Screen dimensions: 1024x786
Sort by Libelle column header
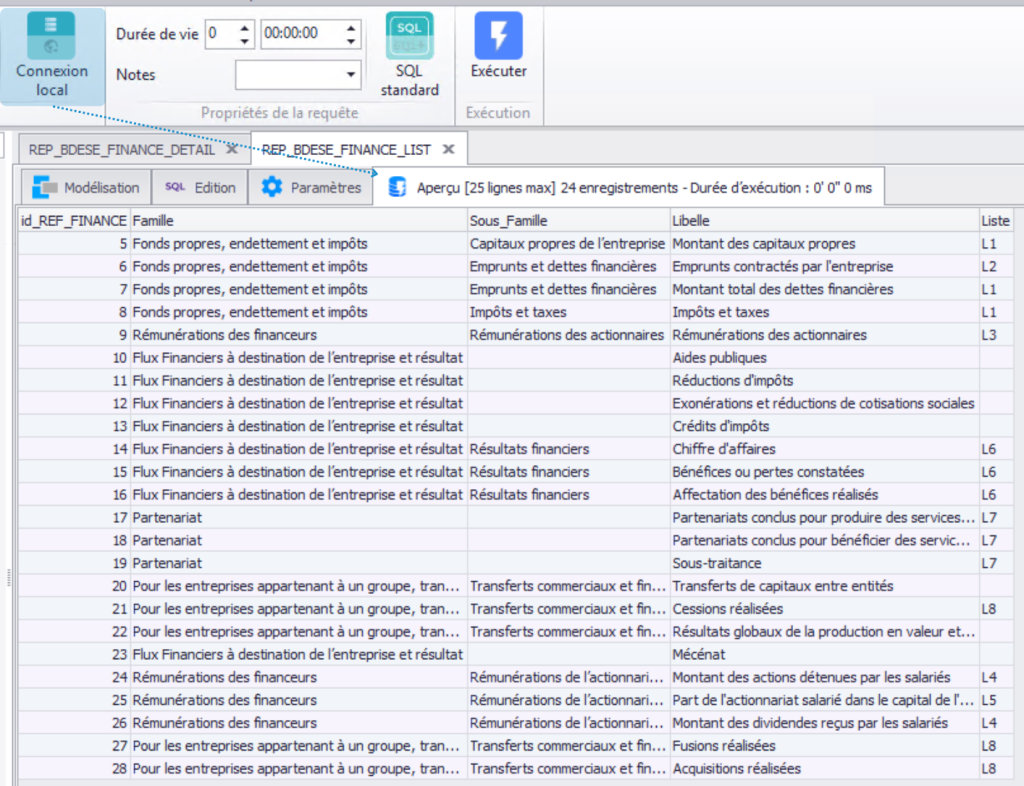click(824, 221)
